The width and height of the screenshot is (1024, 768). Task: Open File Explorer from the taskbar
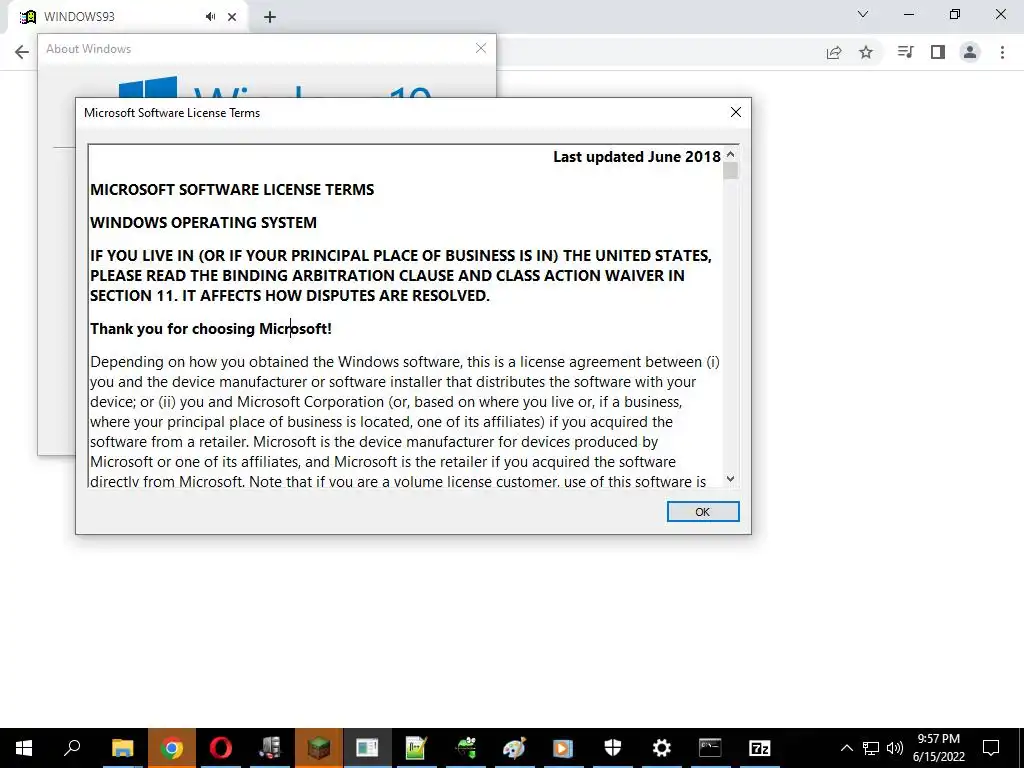122,748
